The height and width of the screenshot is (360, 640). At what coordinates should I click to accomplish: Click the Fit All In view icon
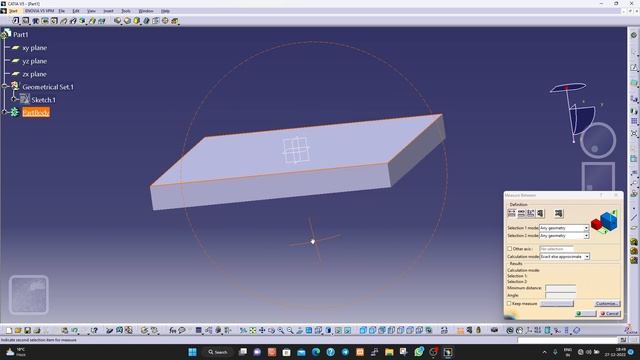[x=253, y=330]
